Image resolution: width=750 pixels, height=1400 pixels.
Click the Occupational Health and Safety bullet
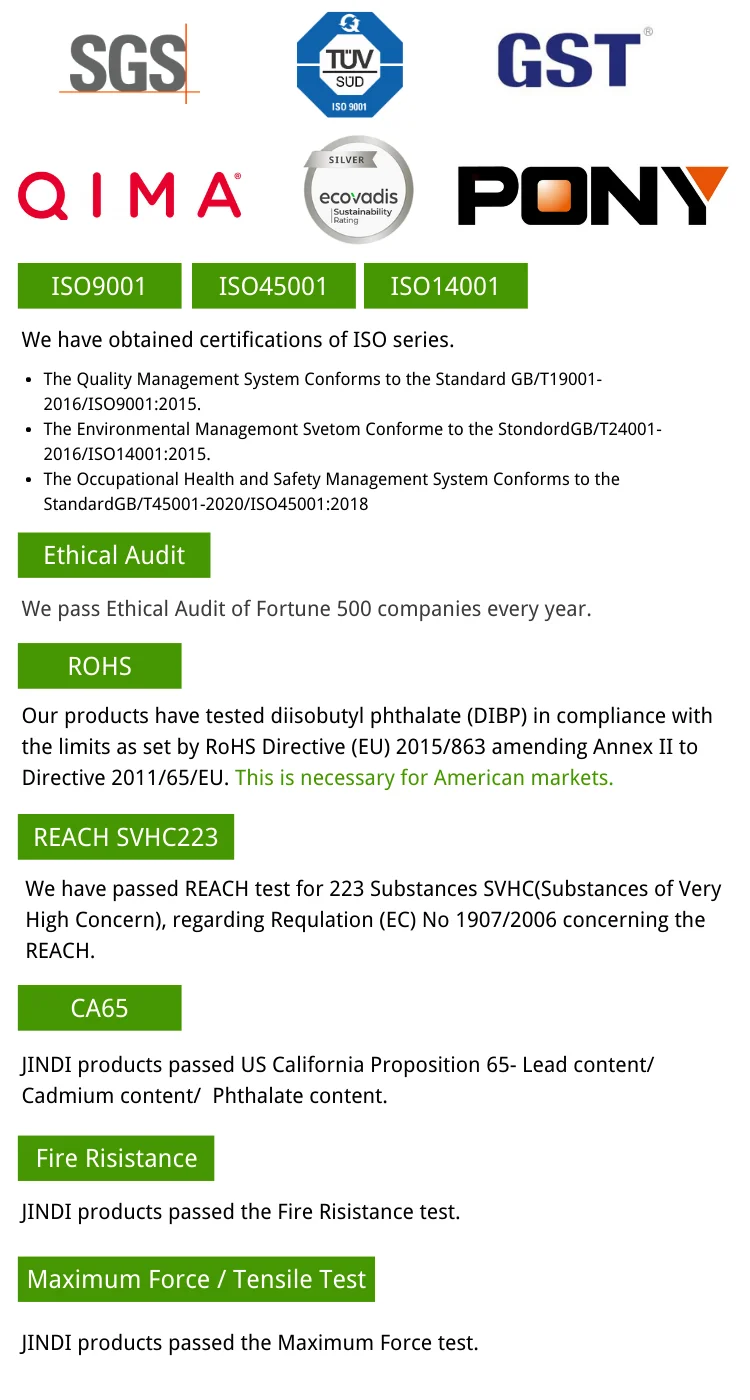tap(331, 491)
